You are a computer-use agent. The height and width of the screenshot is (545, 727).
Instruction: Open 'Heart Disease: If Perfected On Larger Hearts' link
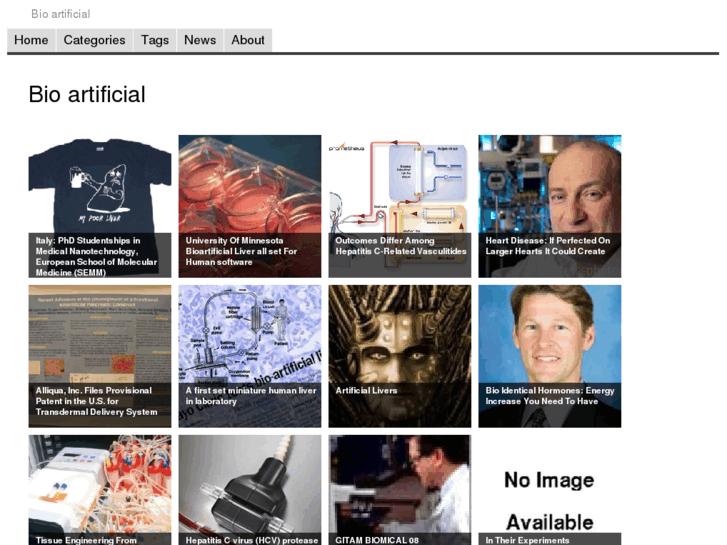pyautogui.click(x=548, y=246)
